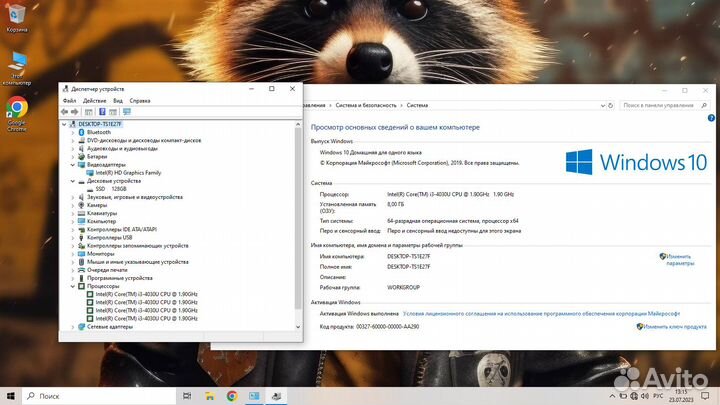
Task: Click the Control Panel search field
Action: (664, 105)
